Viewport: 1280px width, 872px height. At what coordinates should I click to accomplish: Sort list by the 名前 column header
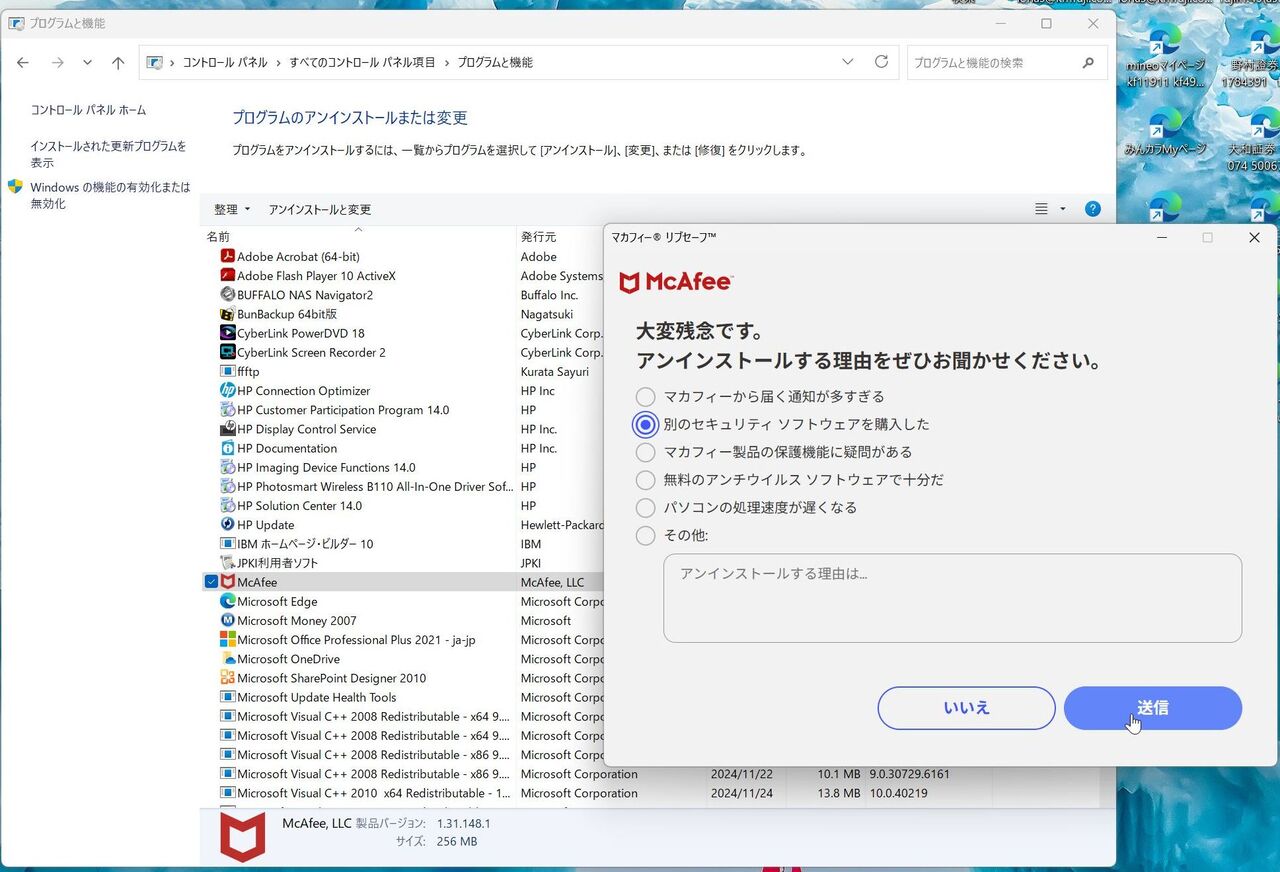coord(218,237)
